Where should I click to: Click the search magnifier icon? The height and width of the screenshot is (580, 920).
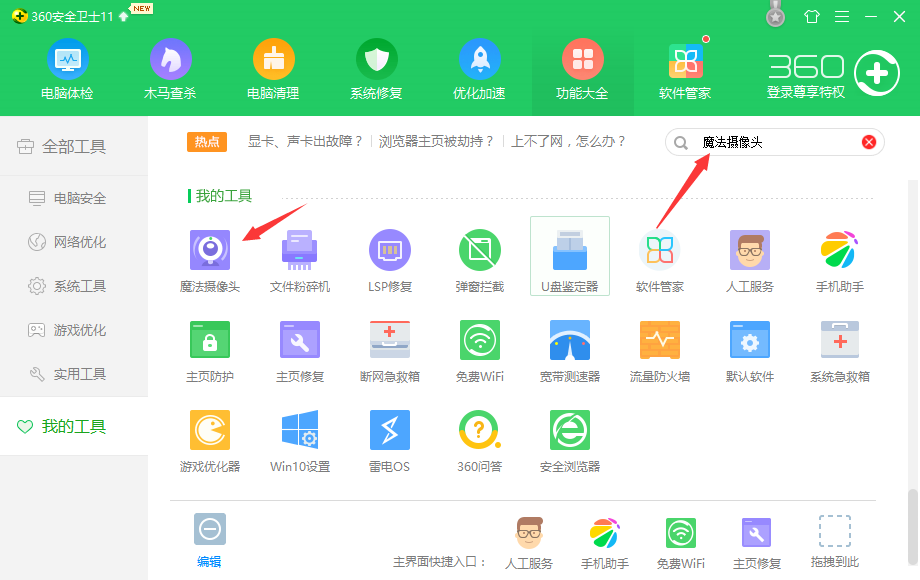coord(681,143)
